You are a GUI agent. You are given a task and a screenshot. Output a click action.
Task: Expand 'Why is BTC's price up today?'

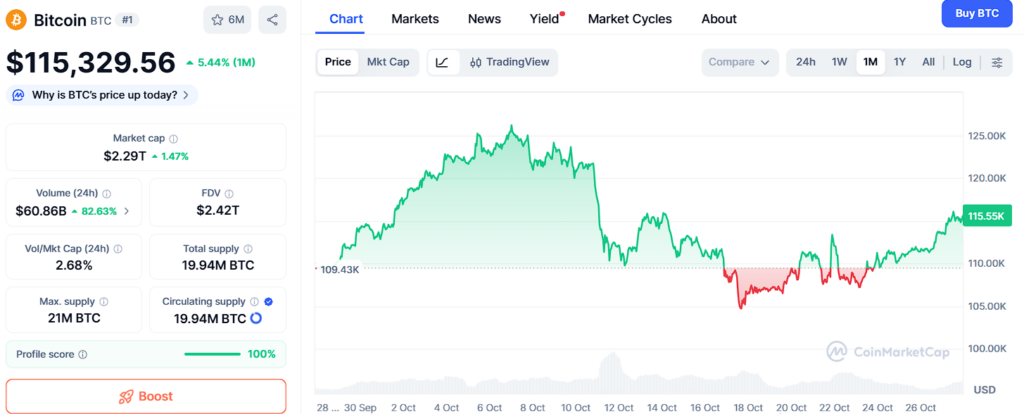click(102, 95)
